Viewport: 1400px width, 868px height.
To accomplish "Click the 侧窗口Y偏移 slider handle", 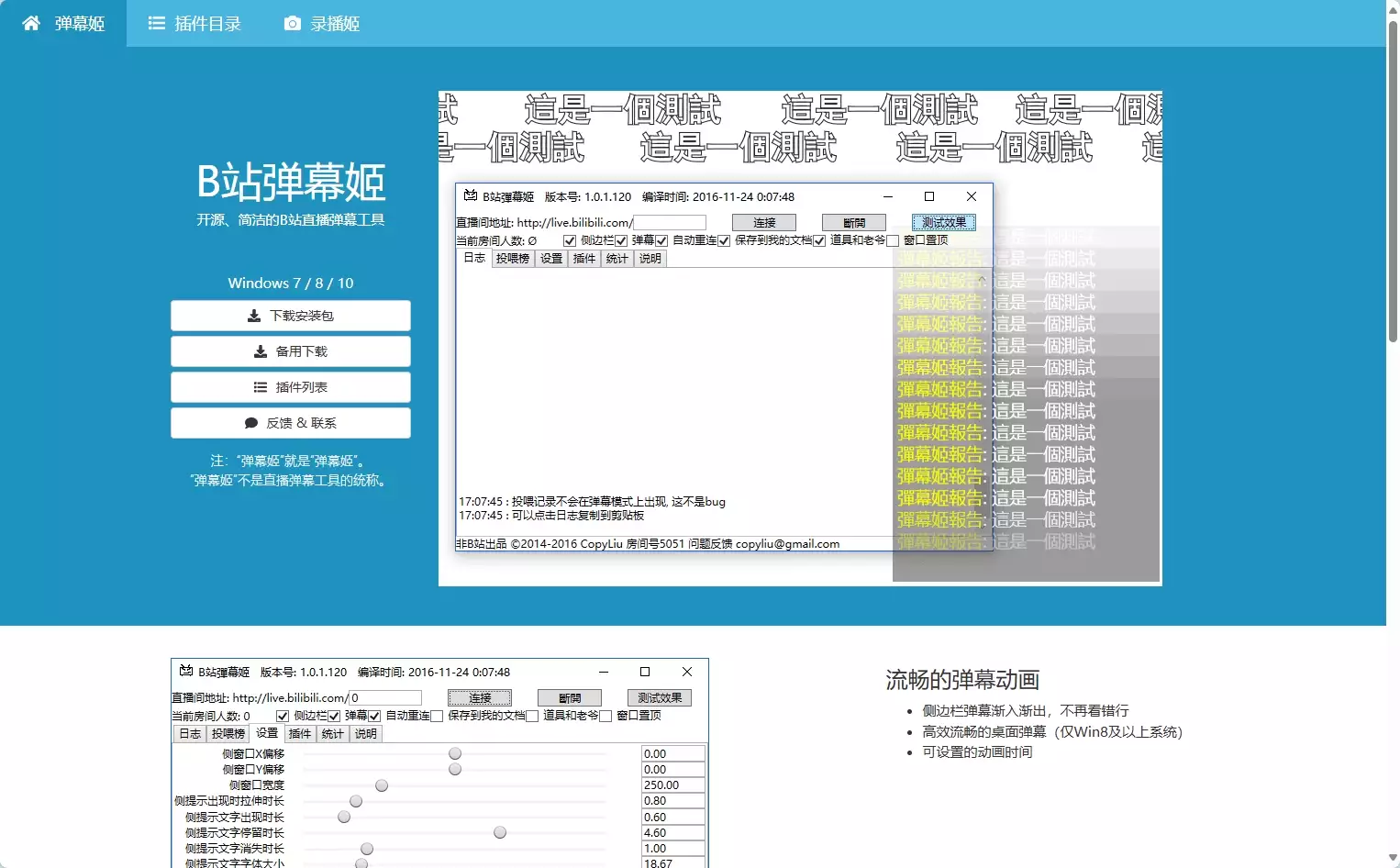I will click(455, 769).
